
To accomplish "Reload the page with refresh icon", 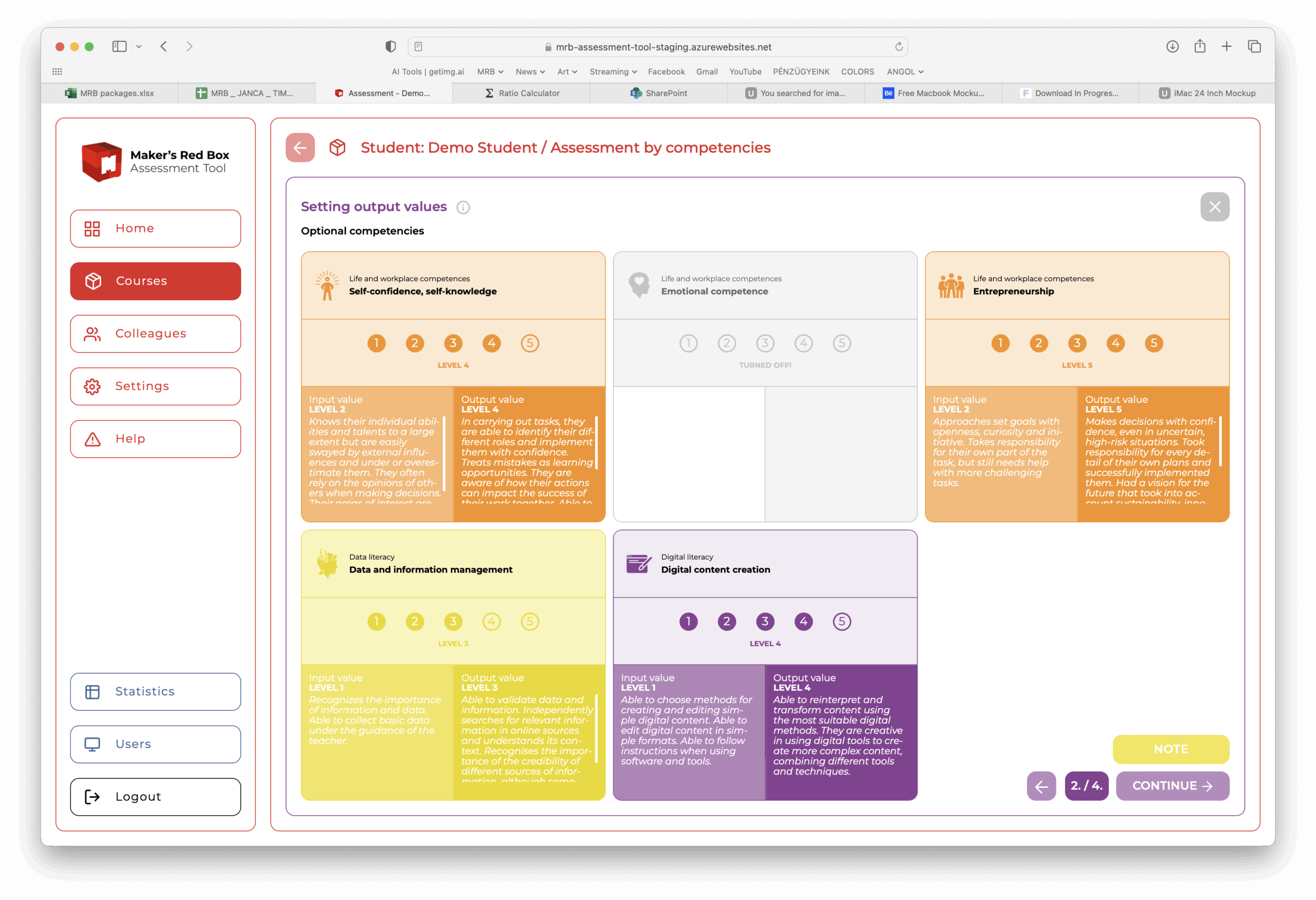I will pyautogui.click(x=898, y=46).
